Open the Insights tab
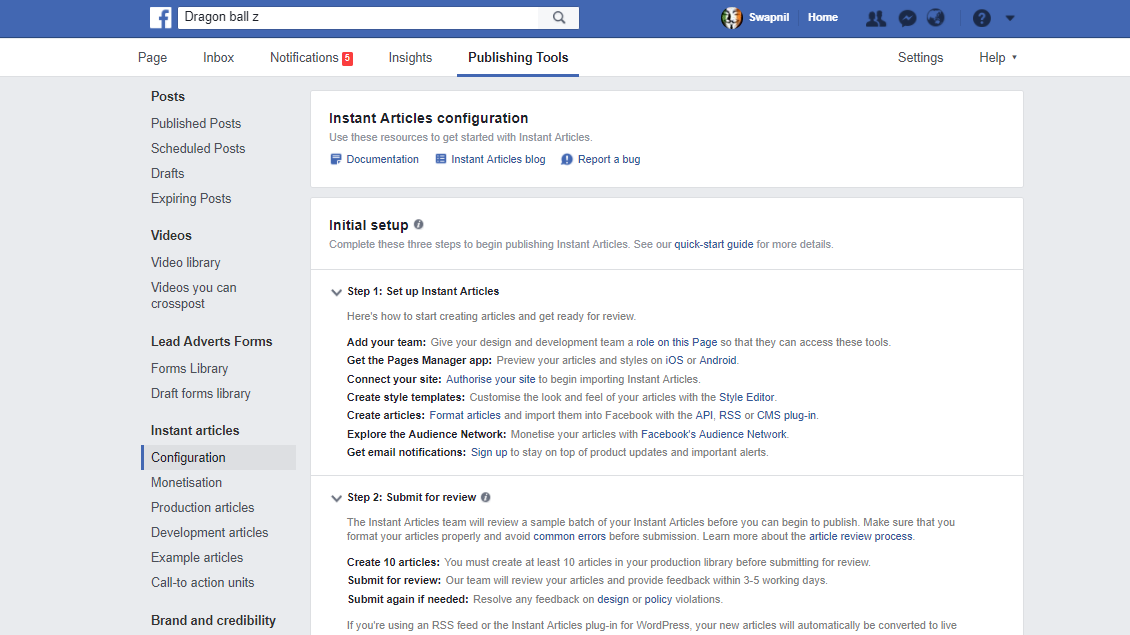1130x635 pixels. coord(410,58)
